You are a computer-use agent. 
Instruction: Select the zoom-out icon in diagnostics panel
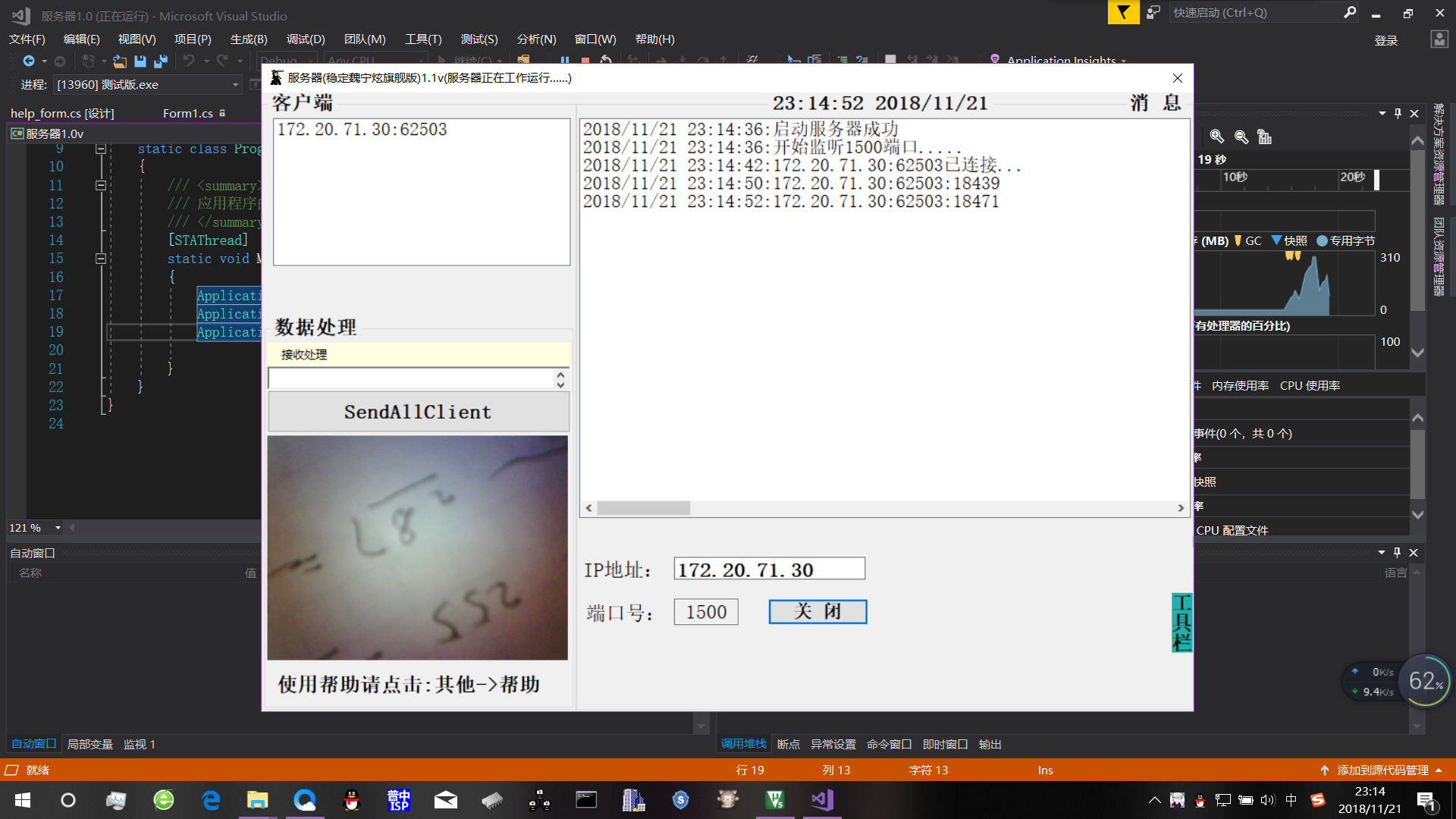point(1241,137)
